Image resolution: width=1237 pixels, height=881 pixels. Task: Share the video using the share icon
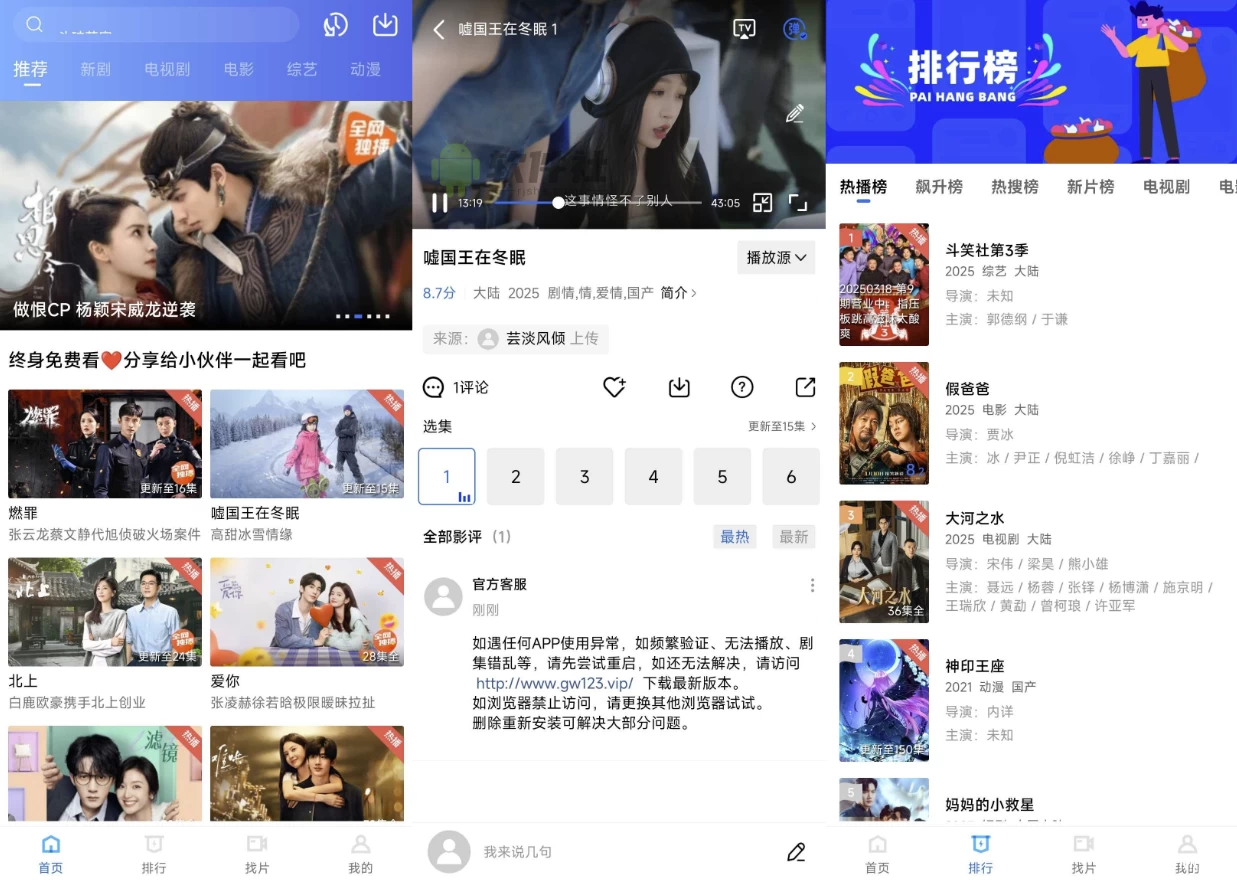pos(807,387)
